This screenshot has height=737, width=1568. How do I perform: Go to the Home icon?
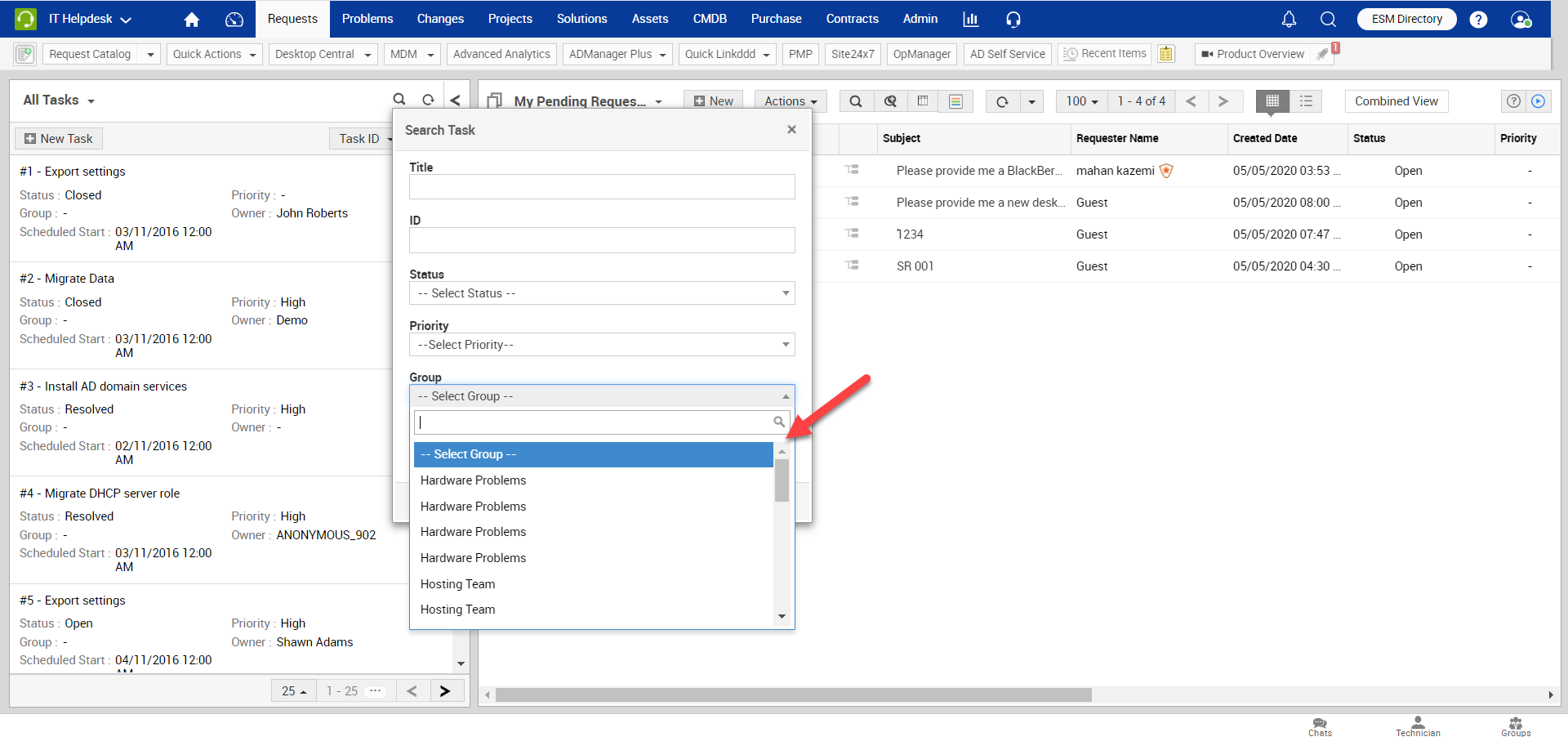coord(192,19)
